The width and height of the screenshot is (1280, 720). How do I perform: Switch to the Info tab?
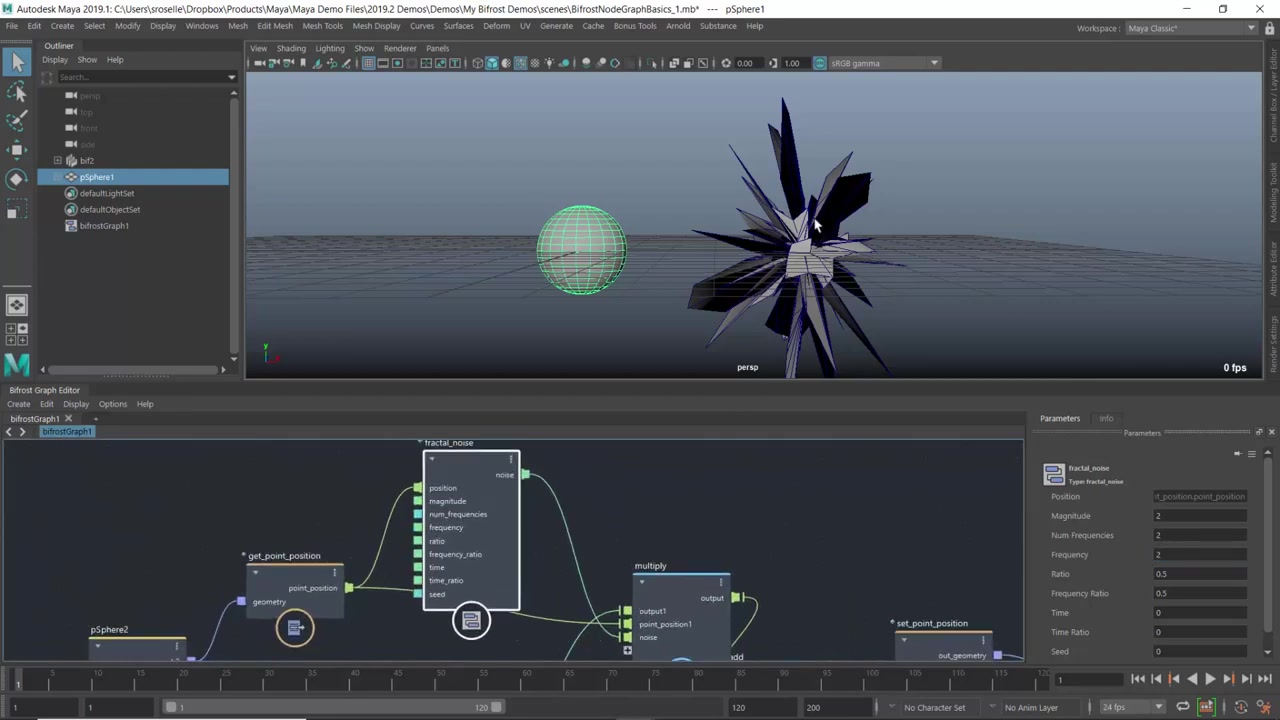click(x=1106, y=418)
